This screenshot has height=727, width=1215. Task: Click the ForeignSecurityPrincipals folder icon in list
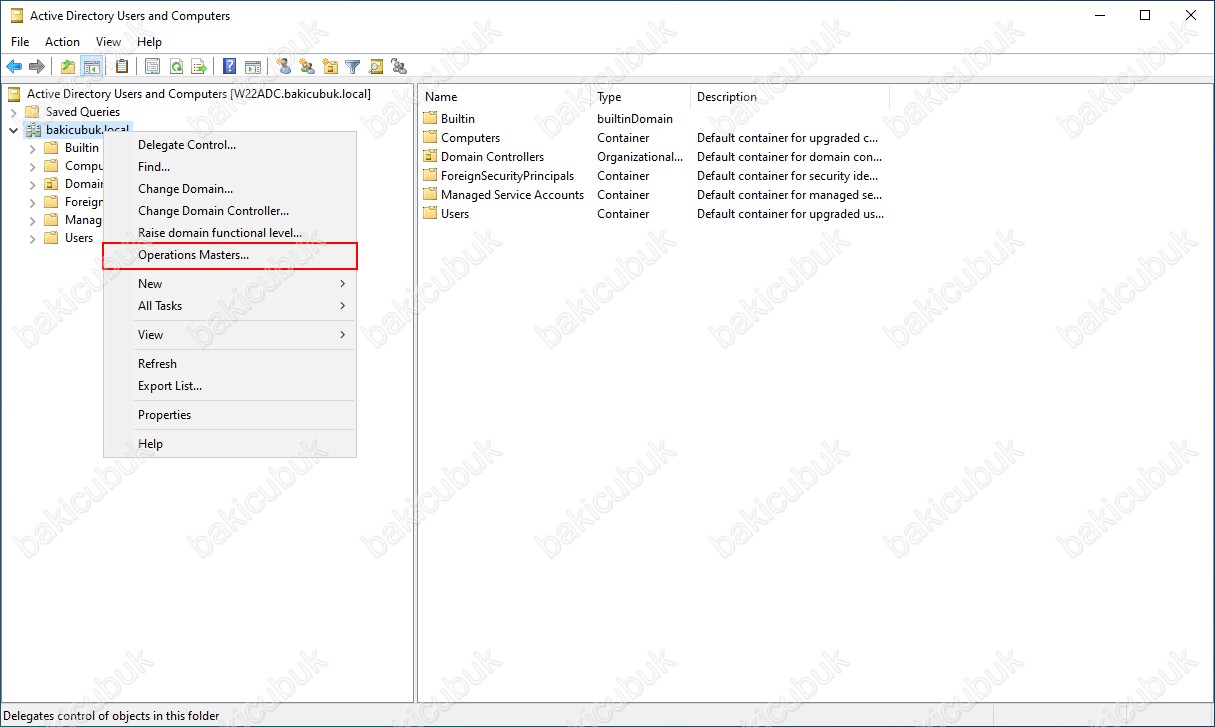point(430,176)
